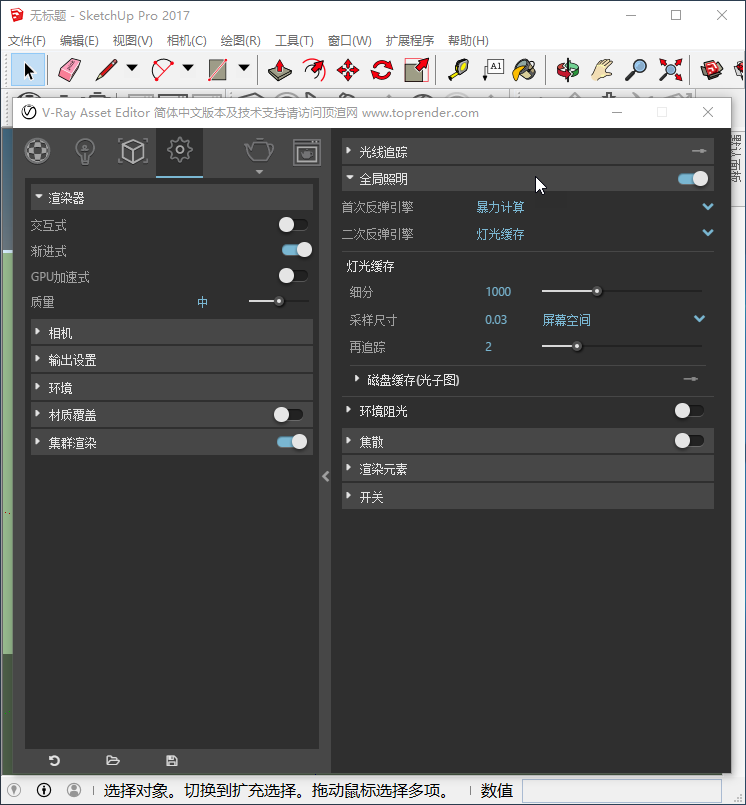Expand the 光线追踪 raytrace section
746x805 pixels.
click(527, 151)
